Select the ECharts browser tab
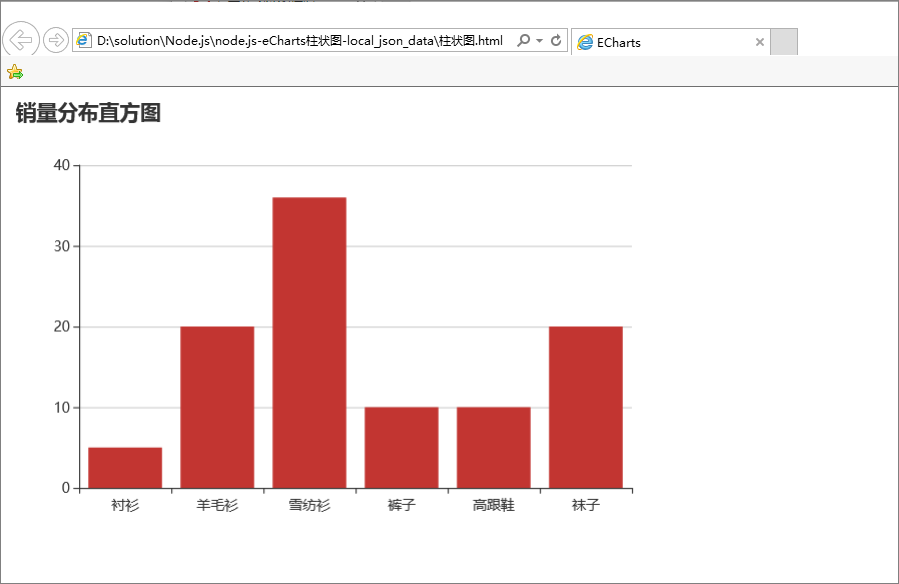899x584 pixels. [671, 42]
